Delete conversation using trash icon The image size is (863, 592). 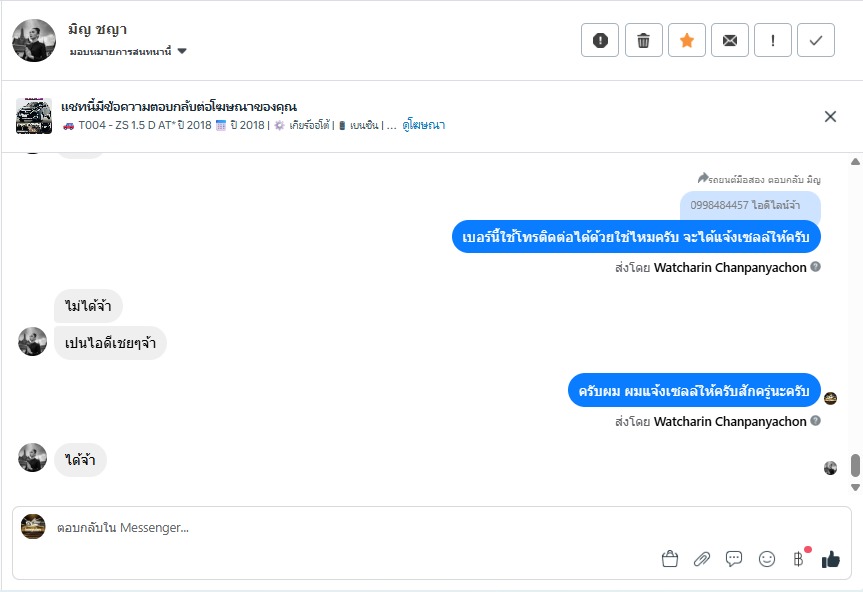pyautogui.click(x=643, y=40)
